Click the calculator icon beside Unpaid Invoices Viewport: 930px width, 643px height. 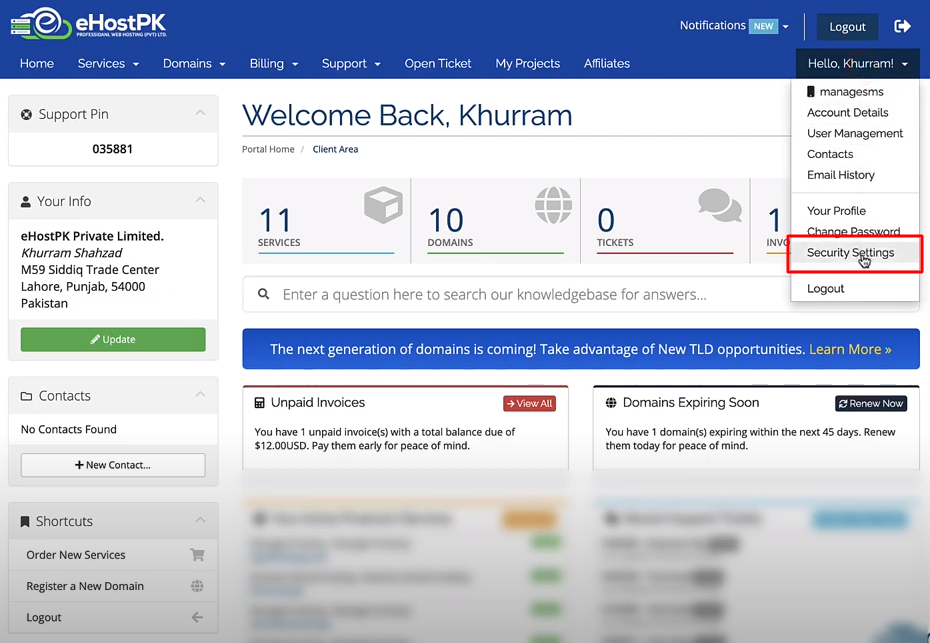[259, 403]
